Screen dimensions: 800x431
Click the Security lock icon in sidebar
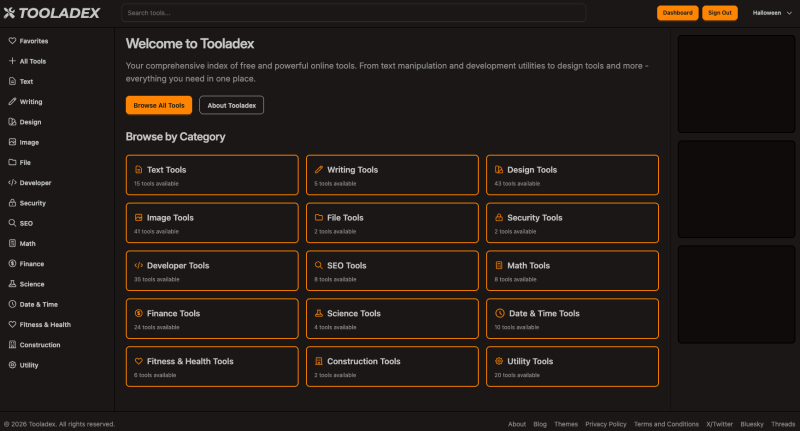(12, 203)
